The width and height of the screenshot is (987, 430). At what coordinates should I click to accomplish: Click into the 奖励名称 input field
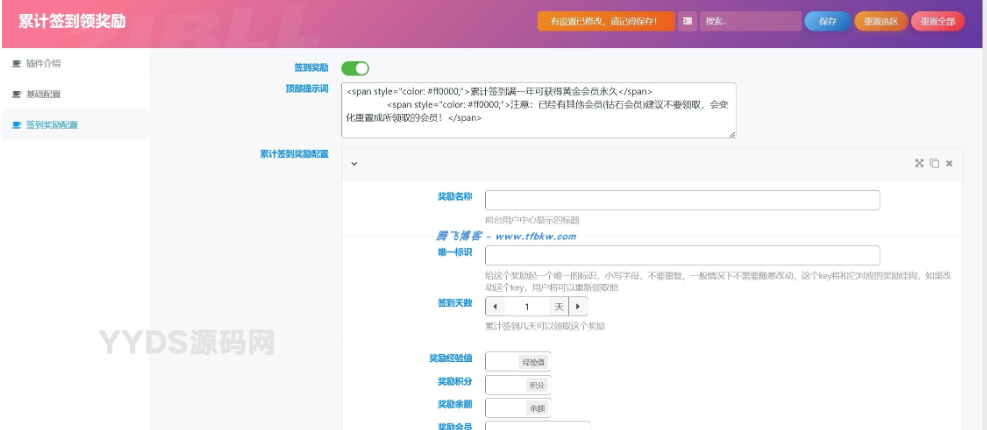pos(682,200)
